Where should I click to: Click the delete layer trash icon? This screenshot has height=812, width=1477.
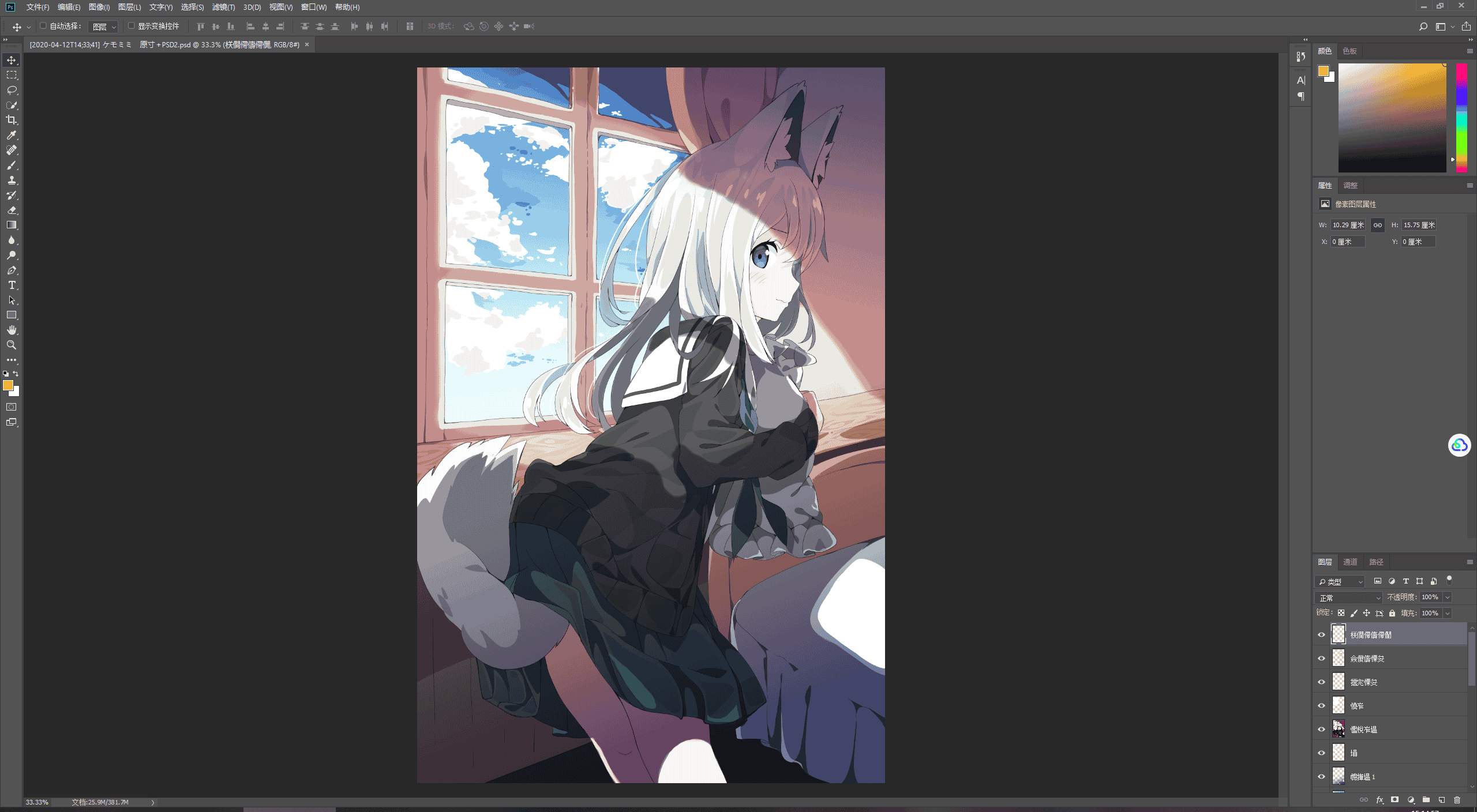pos(1457,800)
